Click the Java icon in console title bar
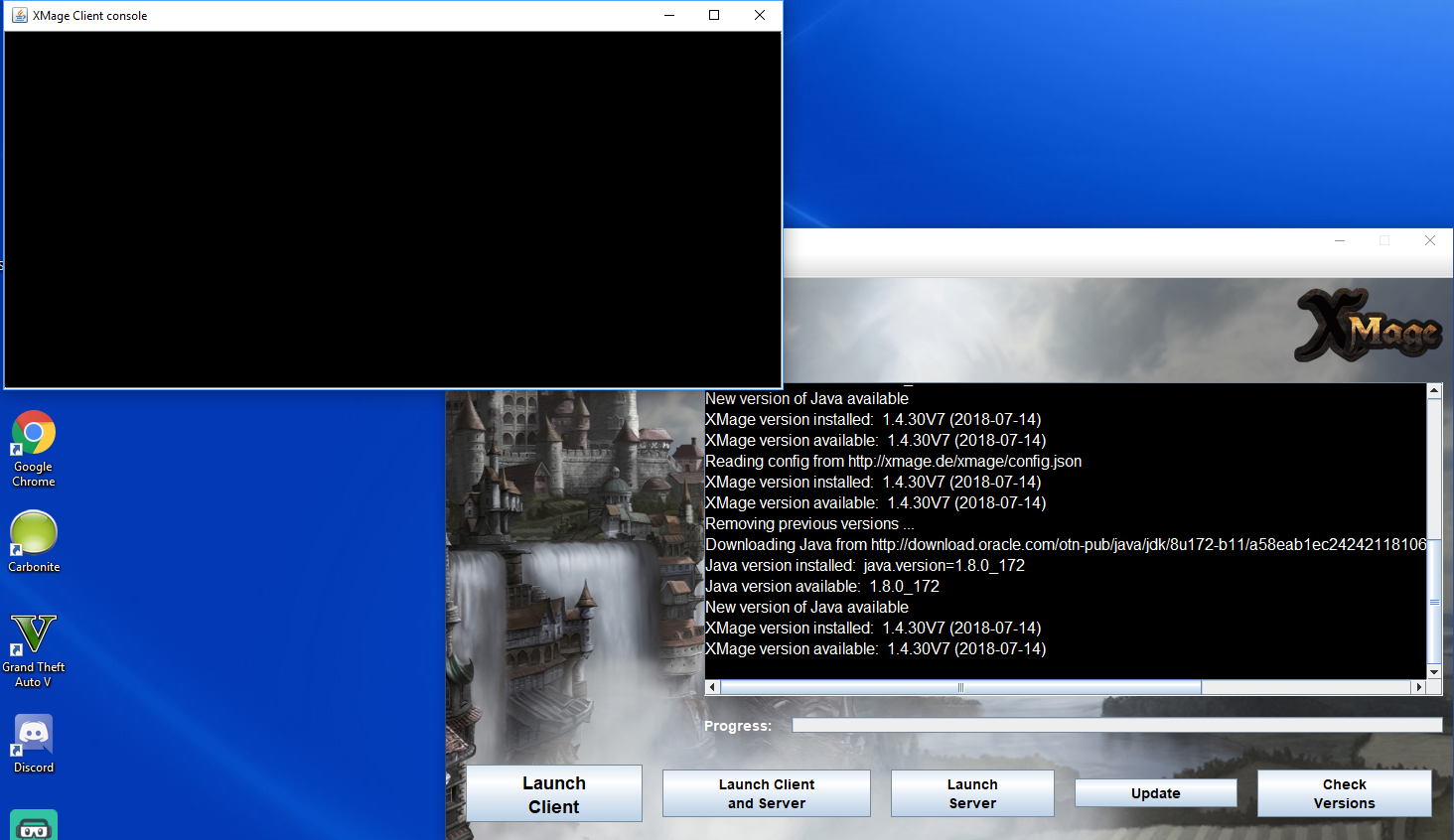Screen dimensions: 1454x840 tap(19, 15)
